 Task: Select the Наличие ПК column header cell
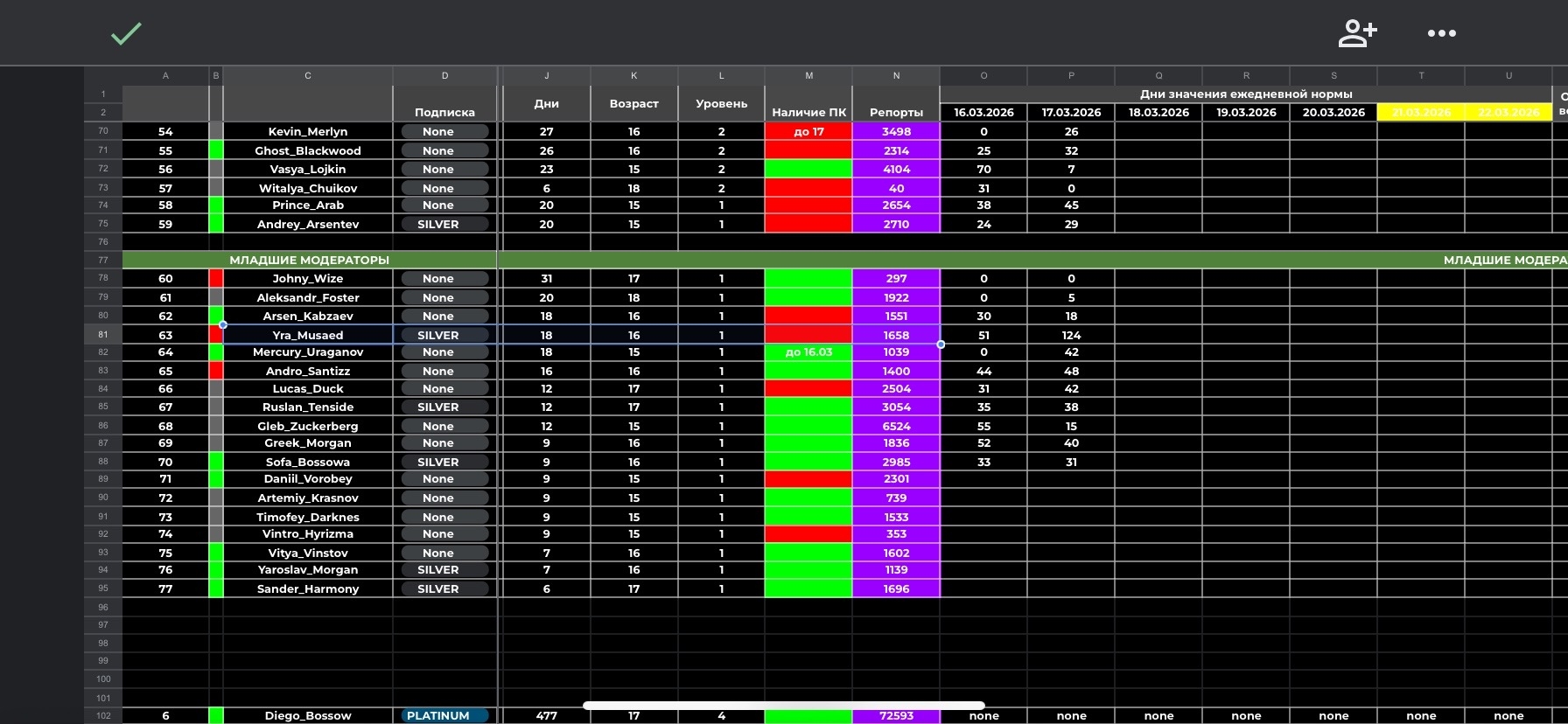(x=808, y=112)
